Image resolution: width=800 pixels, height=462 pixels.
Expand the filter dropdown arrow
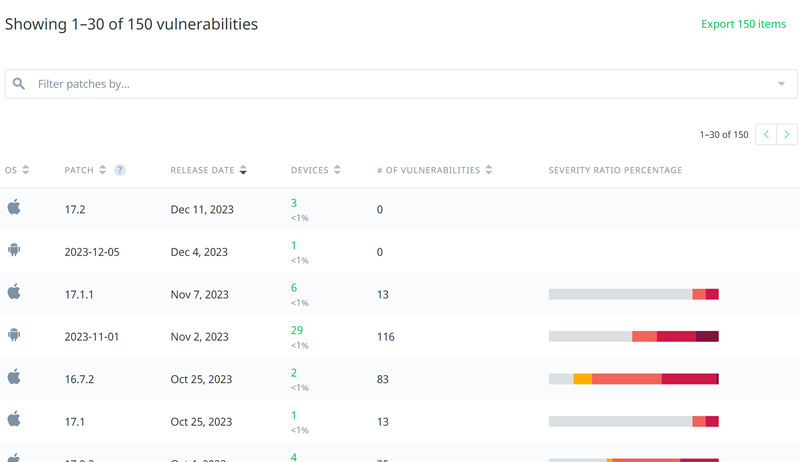(x=781, y=84)
